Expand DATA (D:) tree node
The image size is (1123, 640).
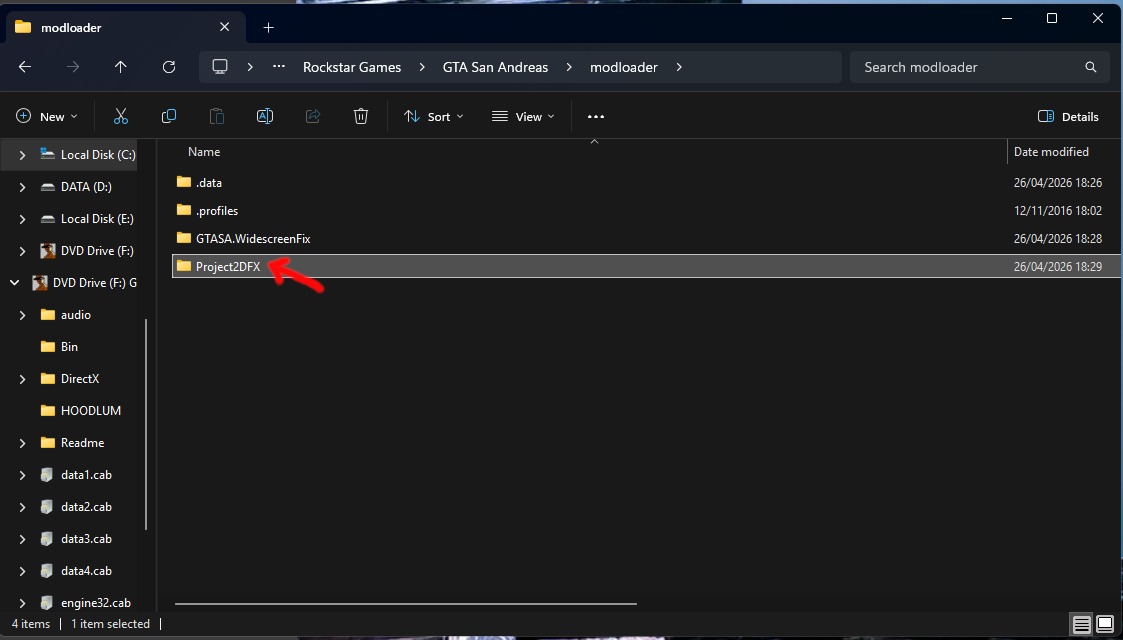(22, 187)
